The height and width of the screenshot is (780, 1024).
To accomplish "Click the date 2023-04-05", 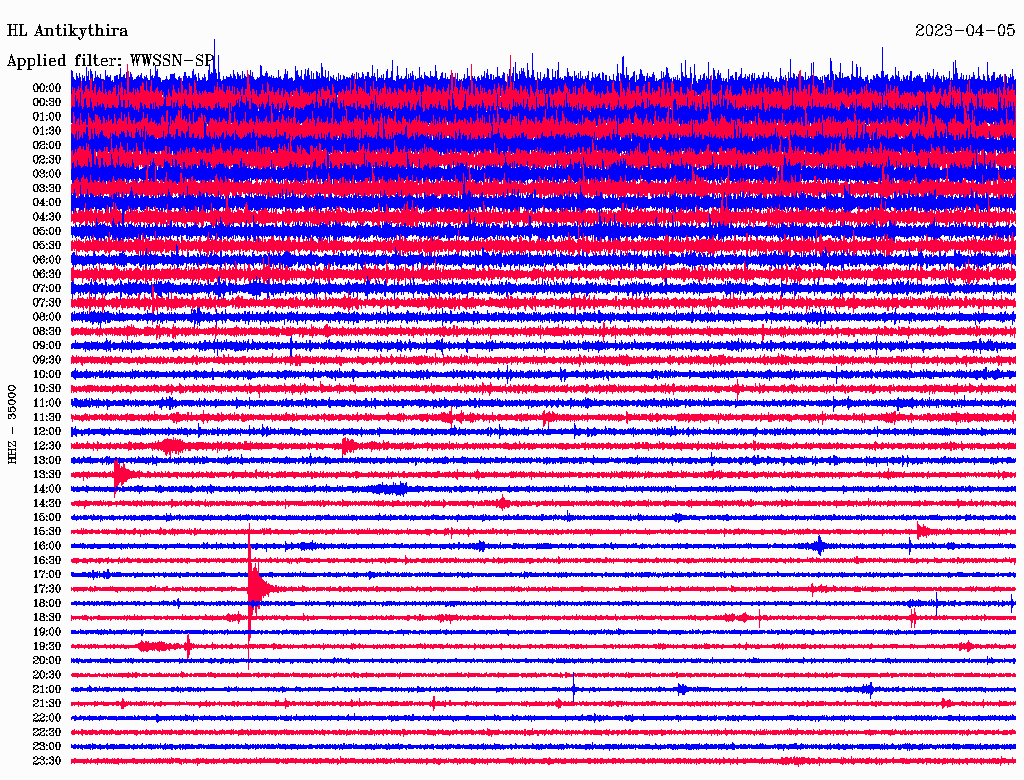I will point(965,31).
